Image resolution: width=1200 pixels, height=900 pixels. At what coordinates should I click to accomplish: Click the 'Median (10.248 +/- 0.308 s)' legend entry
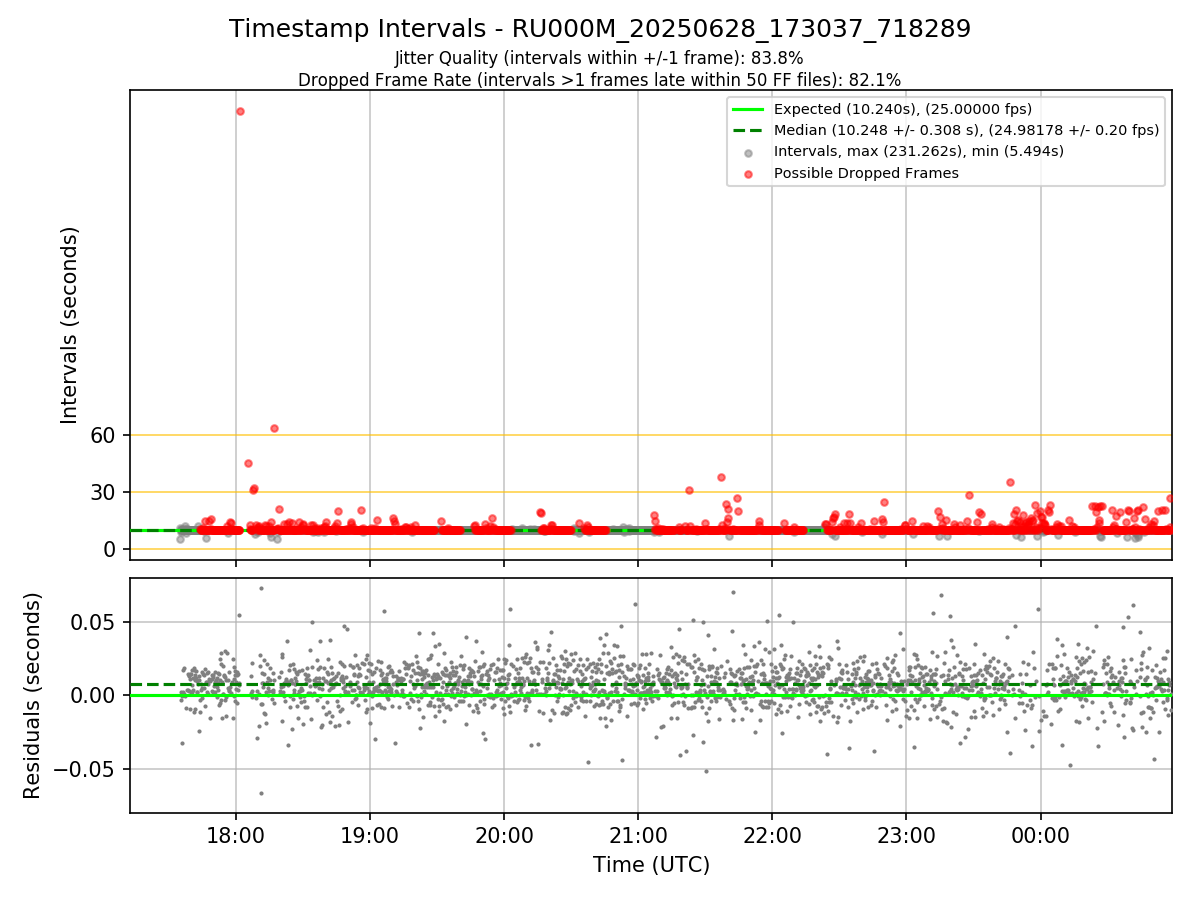966,130
